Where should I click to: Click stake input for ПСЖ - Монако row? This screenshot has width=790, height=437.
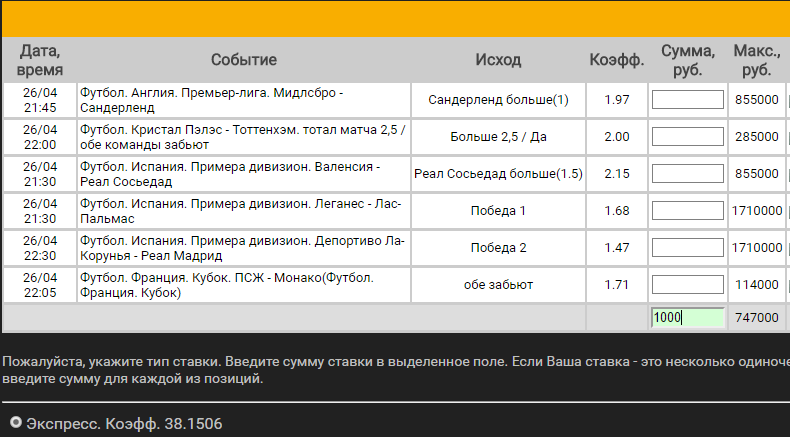[687, 285]
